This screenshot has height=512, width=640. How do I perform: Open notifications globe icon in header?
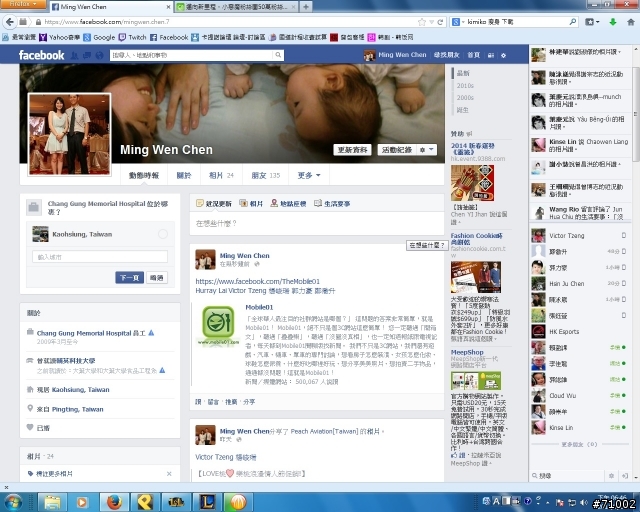pos(99,56)
